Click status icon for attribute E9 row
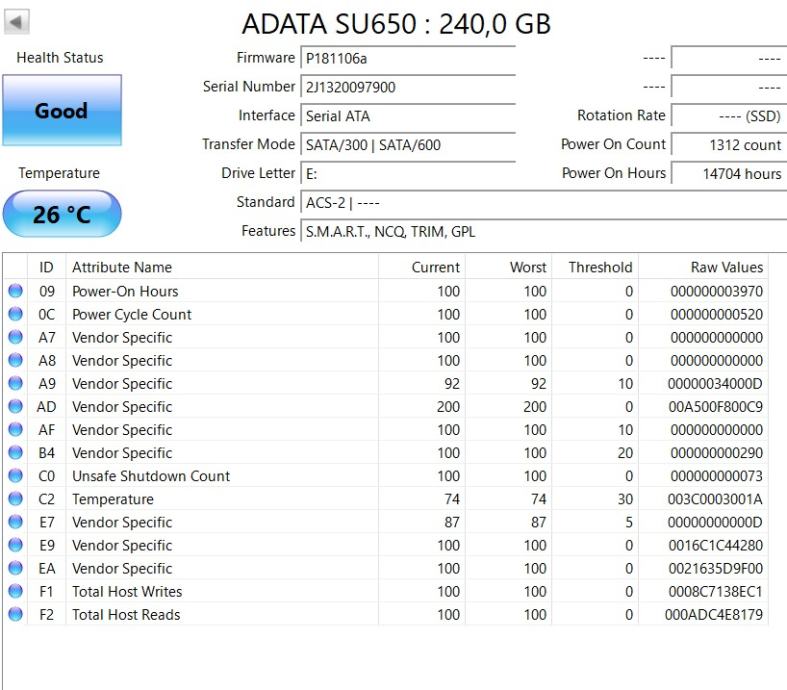This screenshot has width=787, height=690. point(16,544)
